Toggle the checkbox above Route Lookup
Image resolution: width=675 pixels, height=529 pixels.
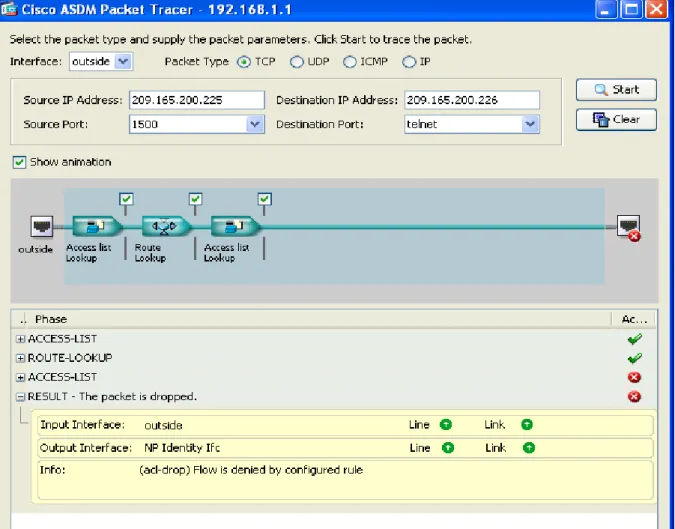(195, 199)
